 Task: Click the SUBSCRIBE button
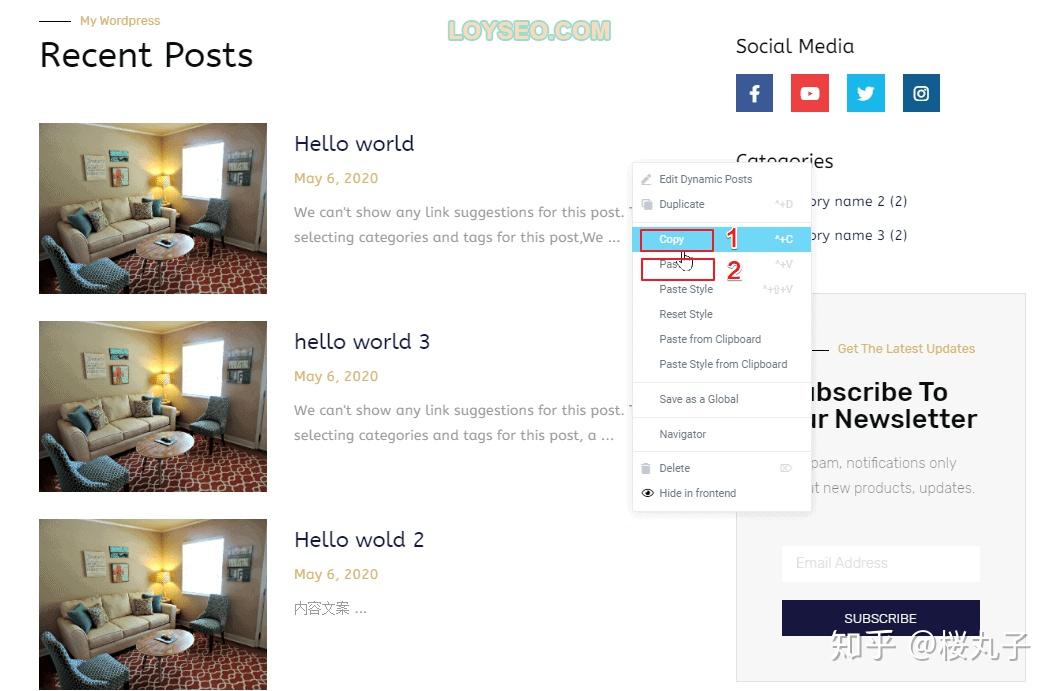[x=881, y=618]
